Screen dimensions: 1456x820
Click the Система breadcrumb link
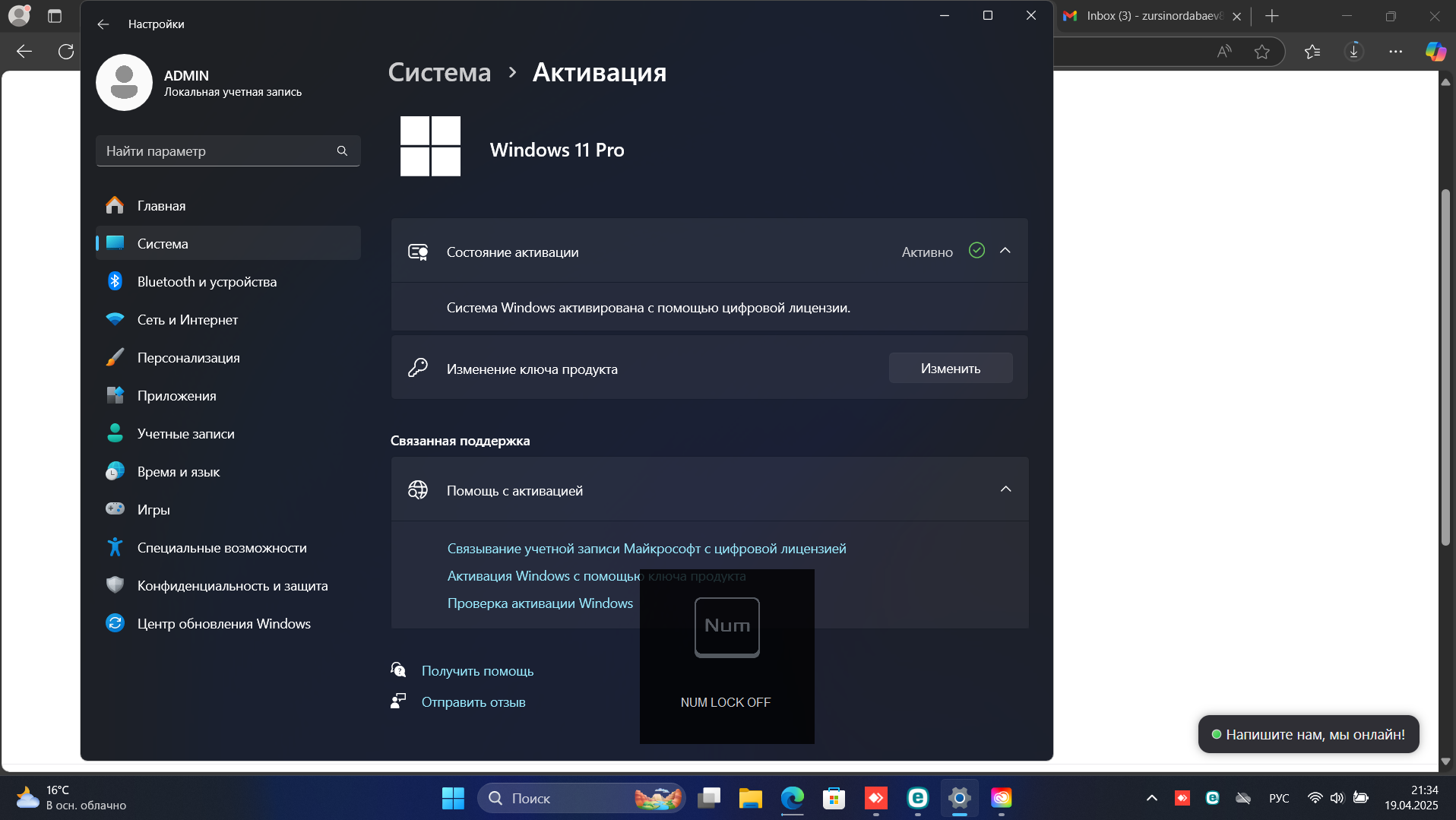click(439, 72)
